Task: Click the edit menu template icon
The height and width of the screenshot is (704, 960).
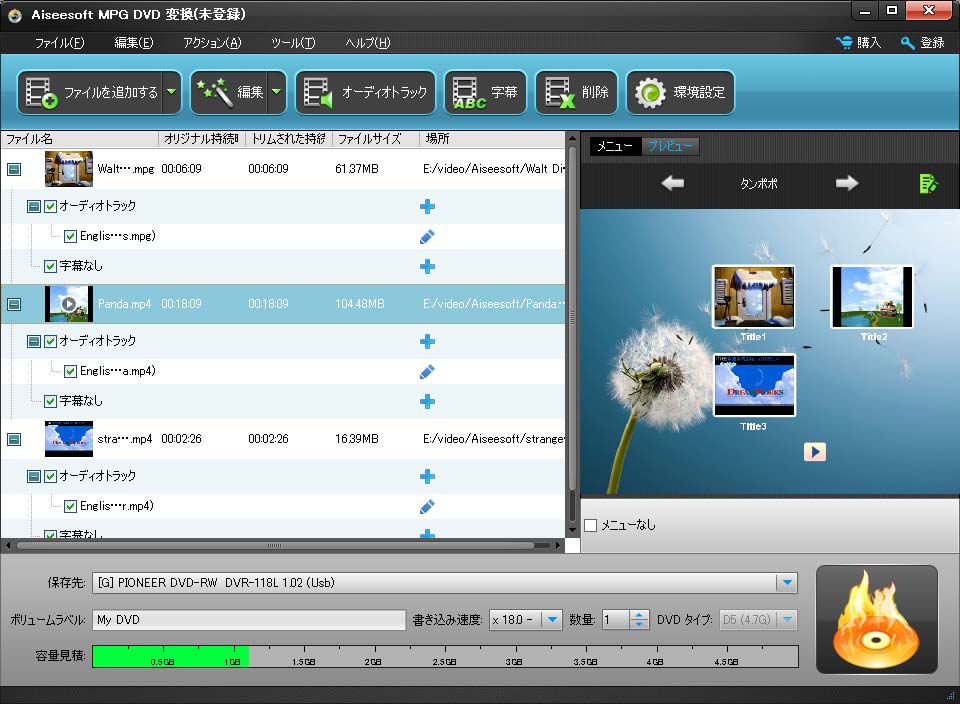Action: click(x=928, y=183)
